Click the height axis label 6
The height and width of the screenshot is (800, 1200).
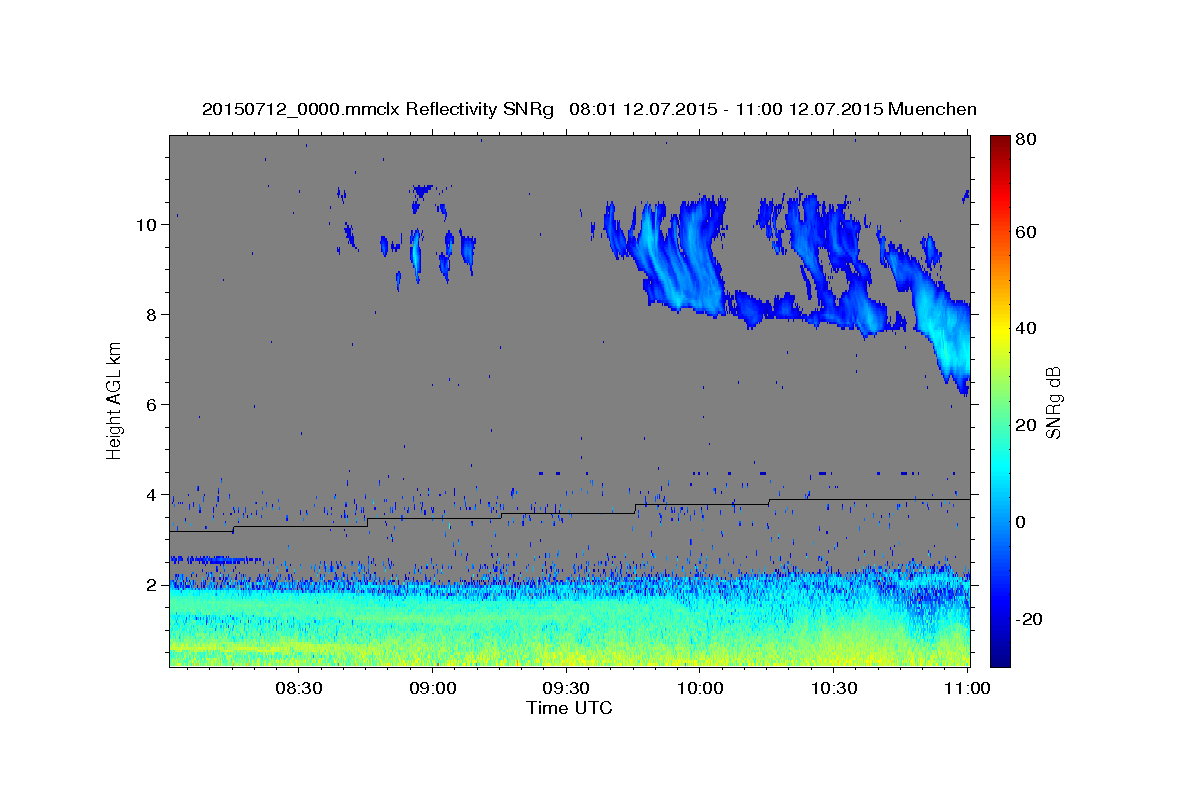click(x=150, y=405)
